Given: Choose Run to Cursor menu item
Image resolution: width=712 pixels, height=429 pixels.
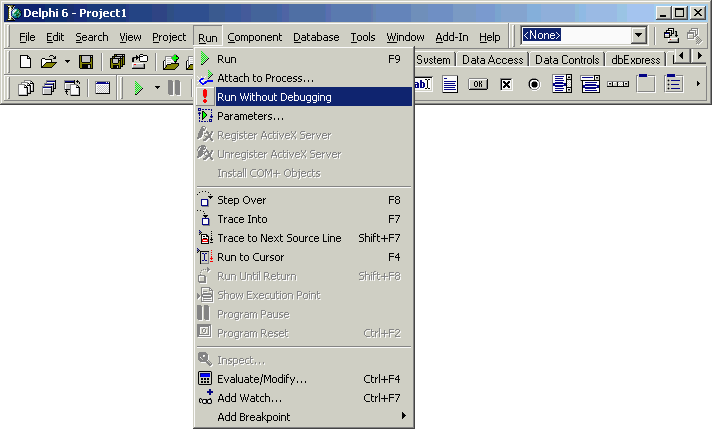Looking at the screenshot, I should pos(304,257).
